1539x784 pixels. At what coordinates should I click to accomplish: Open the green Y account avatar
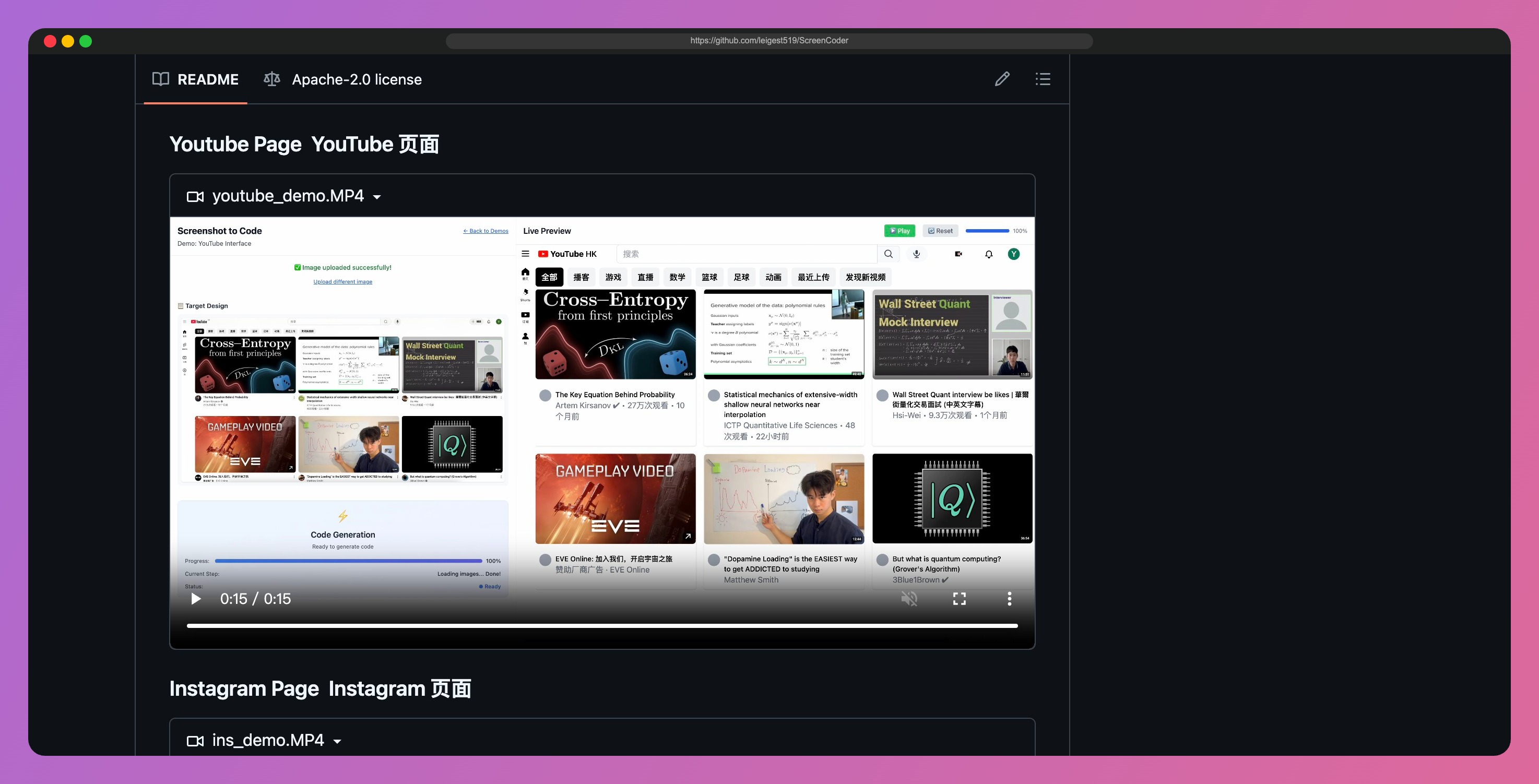point(1014,254)
